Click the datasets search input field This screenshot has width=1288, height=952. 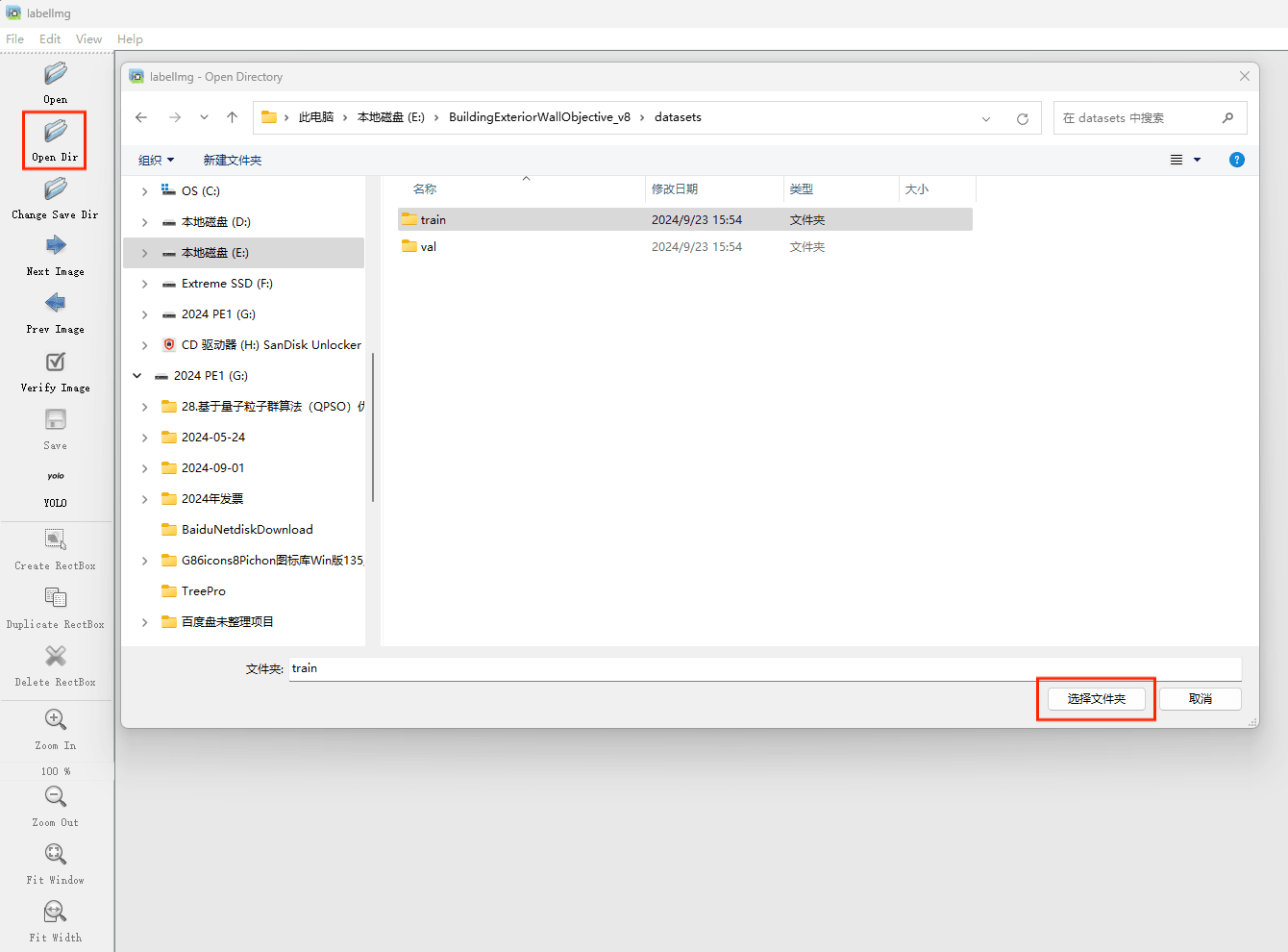1138,118
